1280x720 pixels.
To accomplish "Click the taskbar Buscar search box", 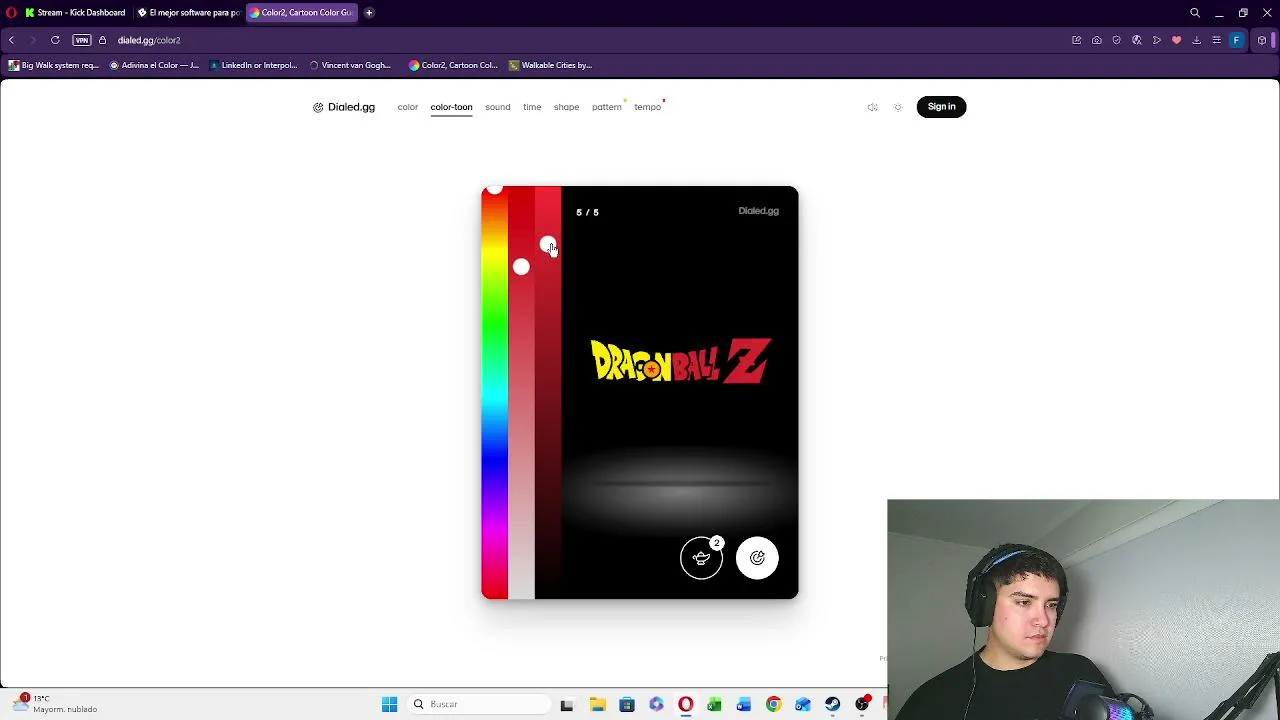I will [x=480, y=704].
